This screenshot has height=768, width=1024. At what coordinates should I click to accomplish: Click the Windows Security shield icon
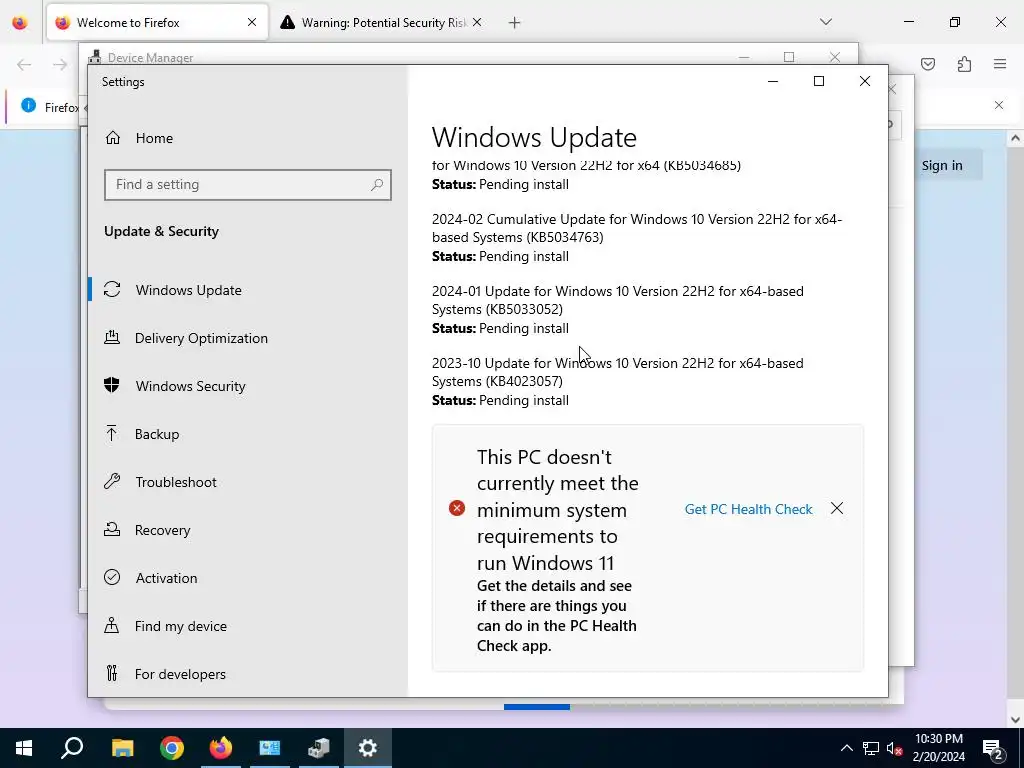[112, 385]
